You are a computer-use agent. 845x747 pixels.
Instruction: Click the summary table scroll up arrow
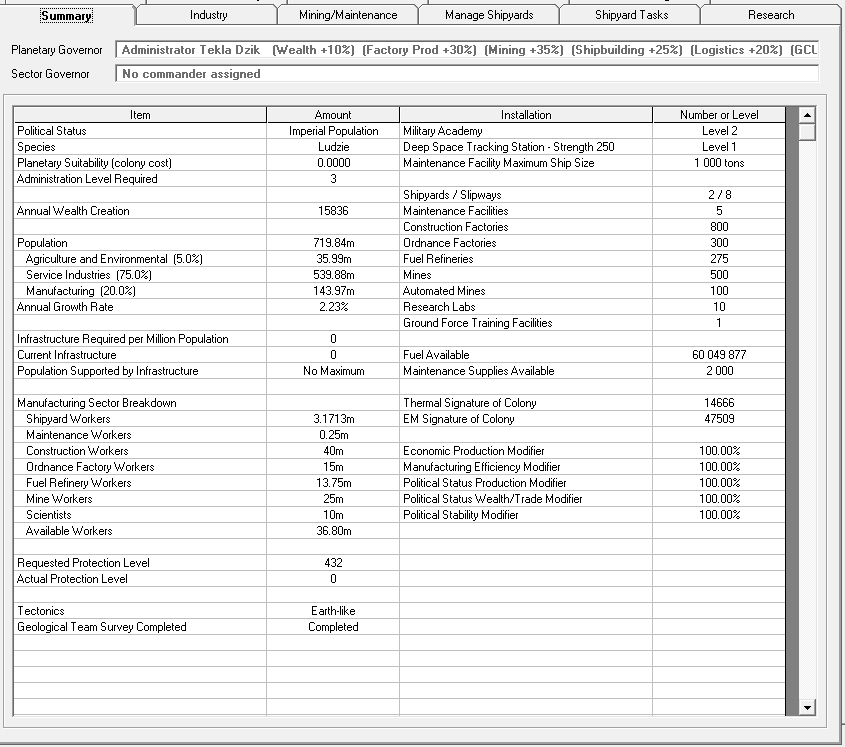807,115
